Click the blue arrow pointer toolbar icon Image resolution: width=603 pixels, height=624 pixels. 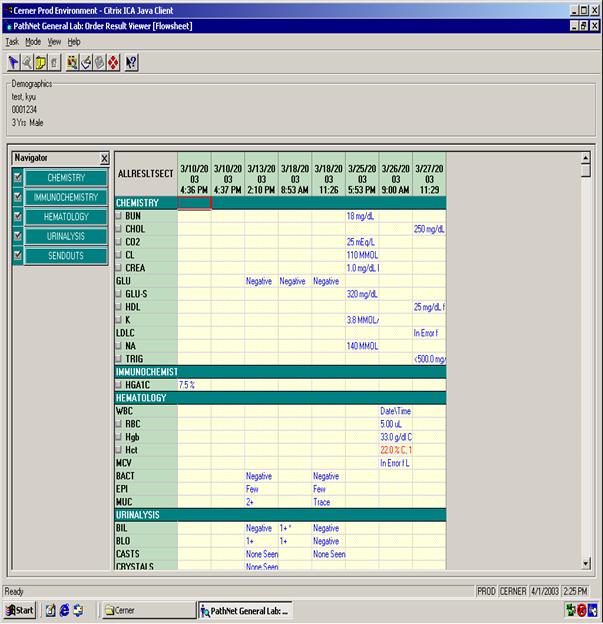[x=14, y=62]
